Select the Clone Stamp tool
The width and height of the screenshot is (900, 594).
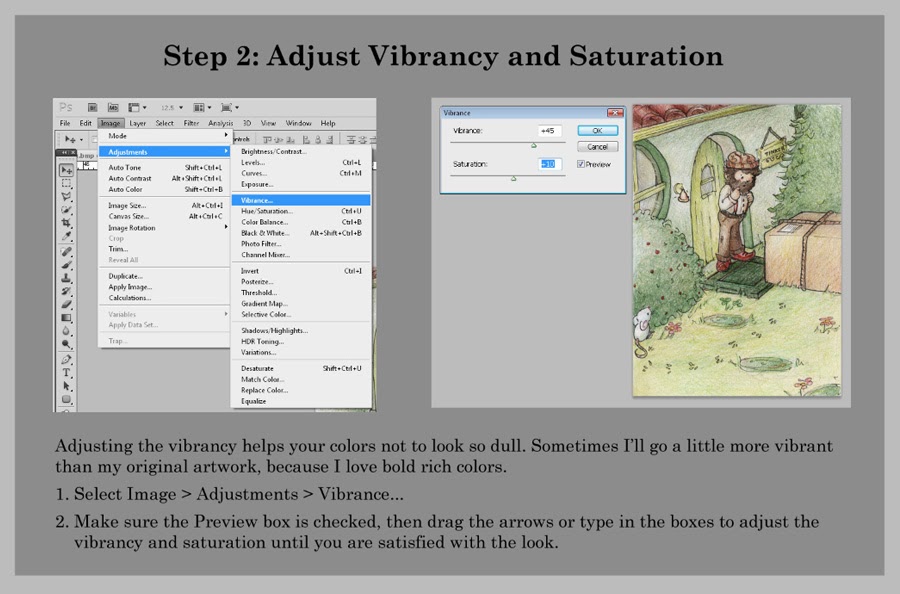[67, 278]
